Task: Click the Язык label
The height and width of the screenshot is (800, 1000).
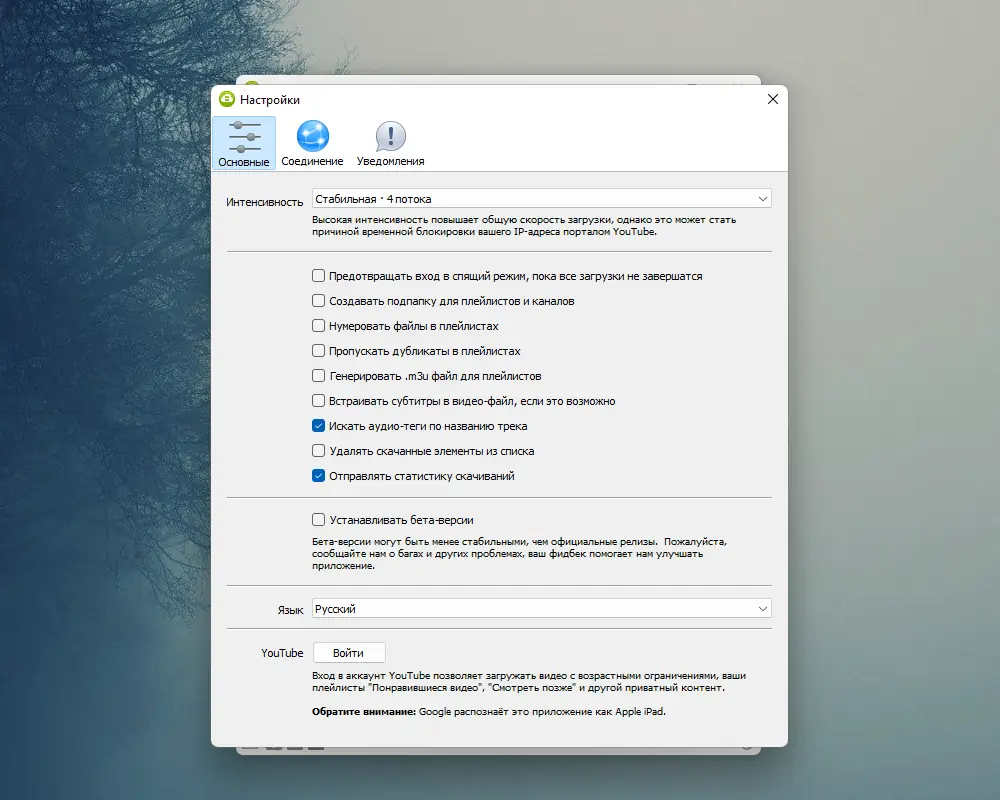Action: pyautogui.click(x=290, y=610)
